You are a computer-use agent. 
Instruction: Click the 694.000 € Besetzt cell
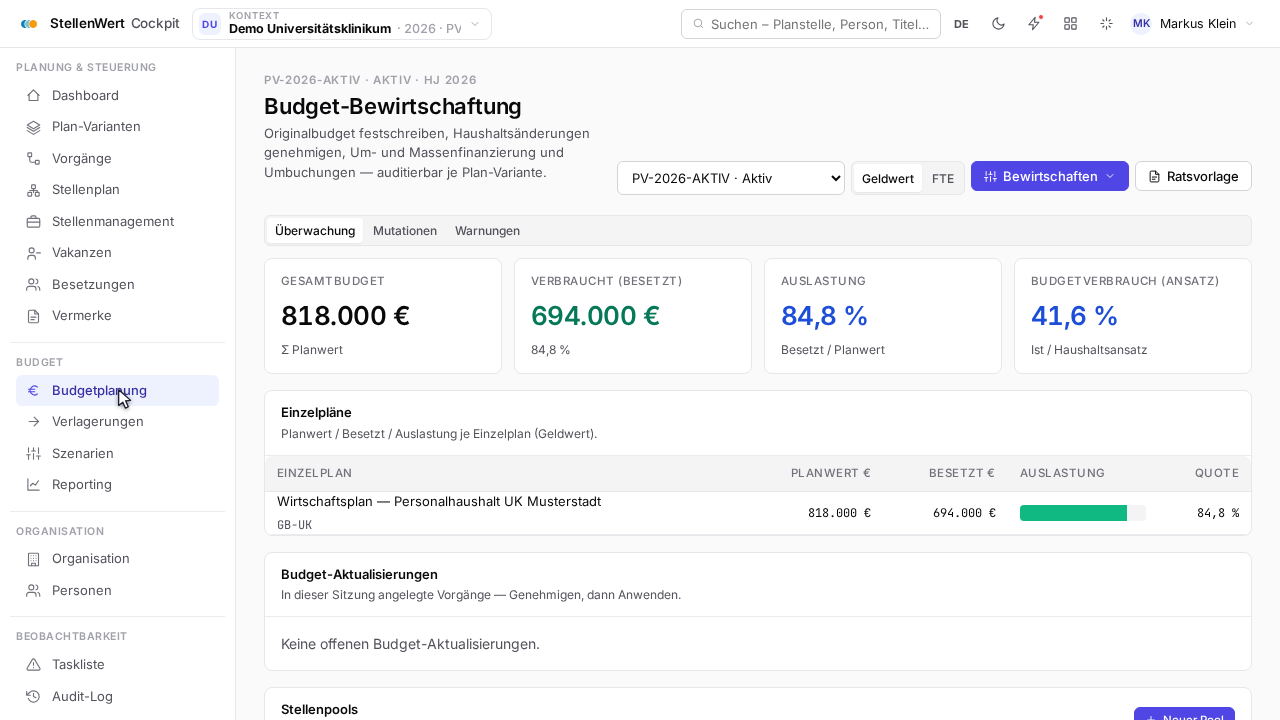(x=964, y=513)
